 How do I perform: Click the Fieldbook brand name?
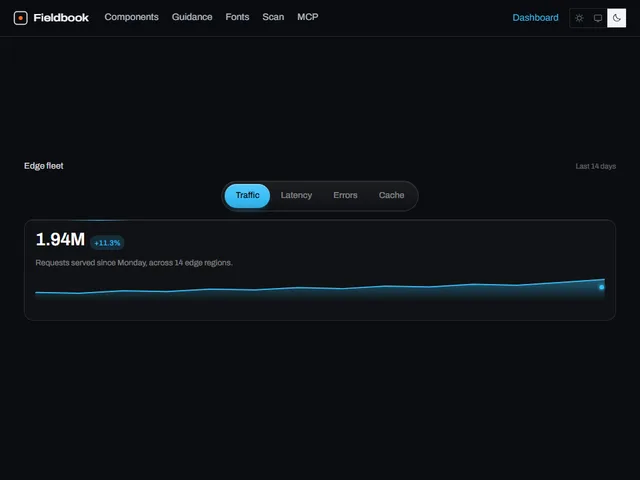pyautogui.click(x=61, y=18)
